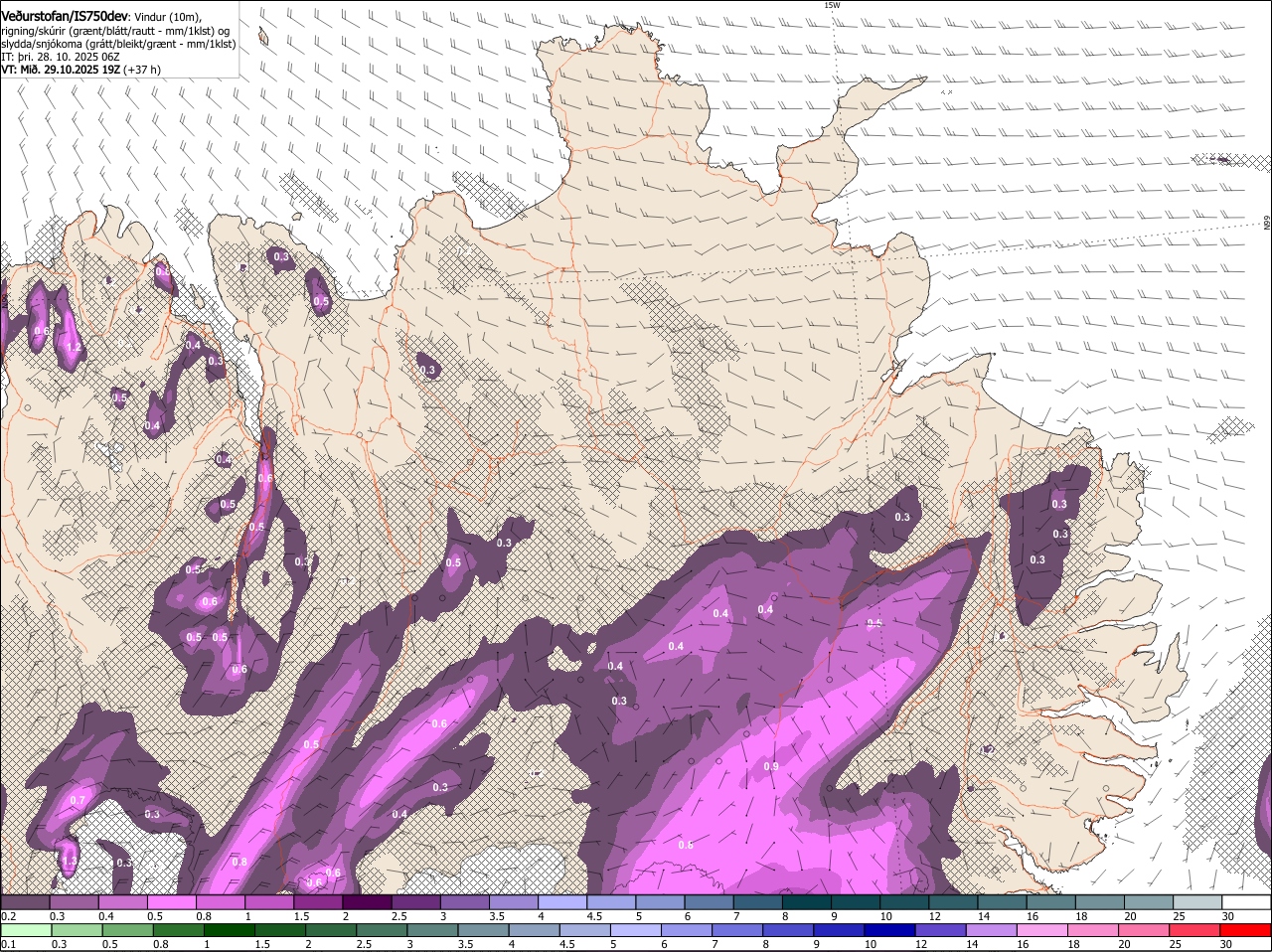Click the 0.9 precipitation value on the map
Viewport: 1272px width, 952px height.
click(x=771, y=766)
